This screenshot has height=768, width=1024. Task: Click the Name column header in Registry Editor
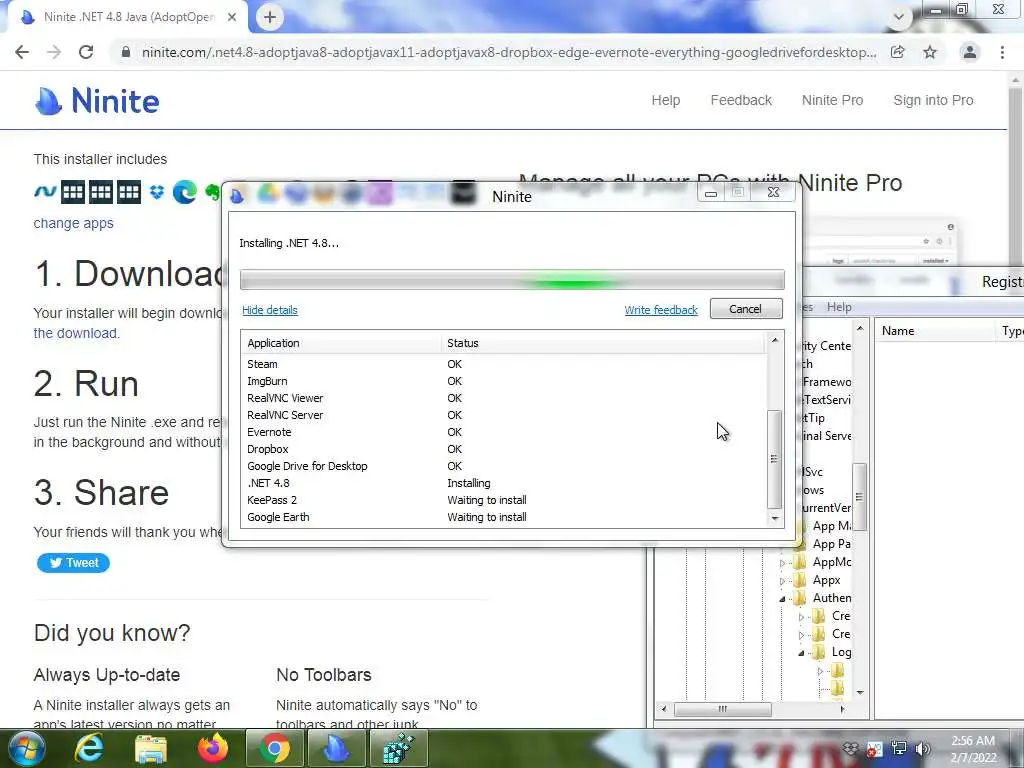pyautogui.click(x=934, y=331)
